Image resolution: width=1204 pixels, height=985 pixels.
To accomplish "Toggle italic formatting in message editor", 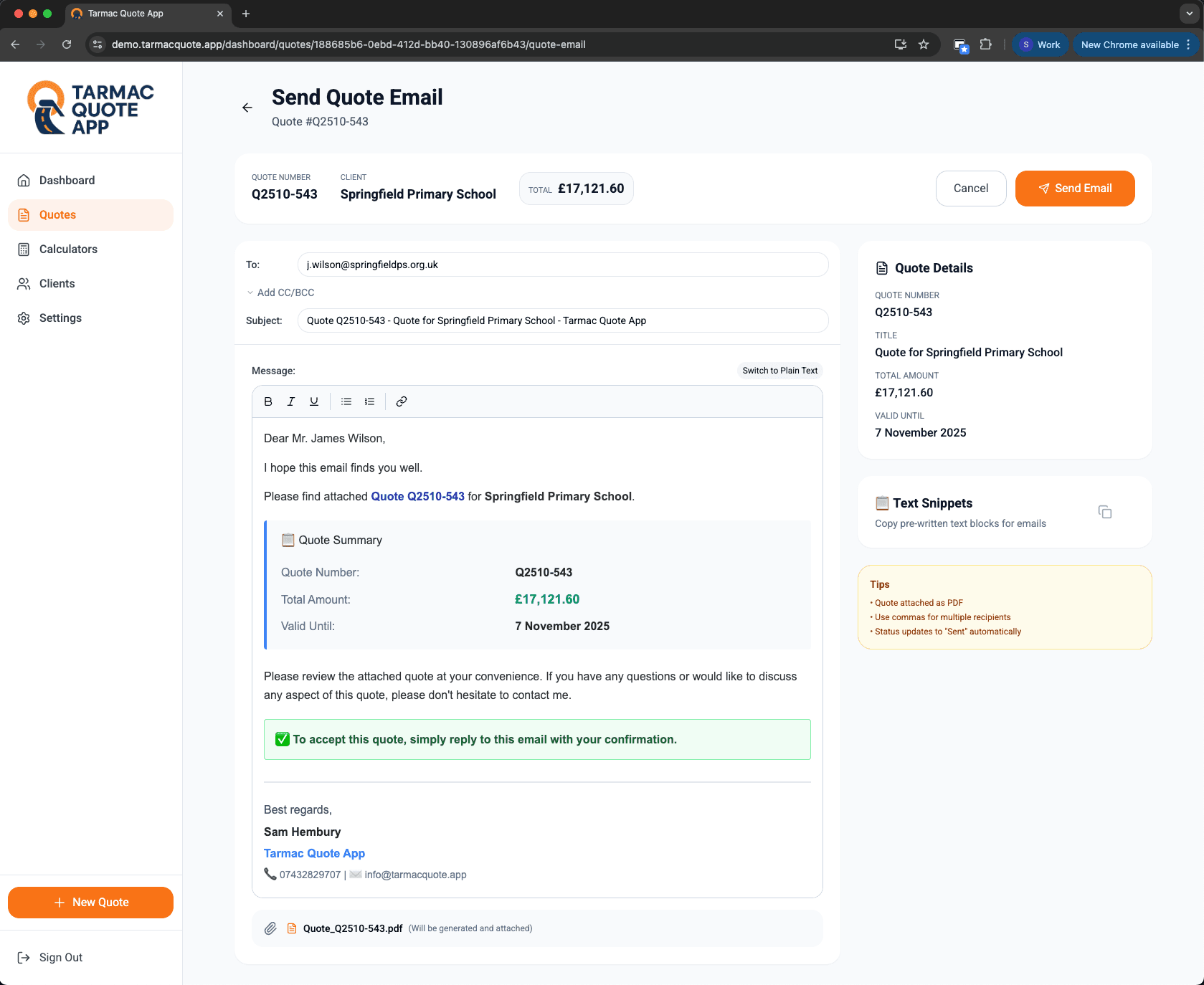I will pos(291,401).
